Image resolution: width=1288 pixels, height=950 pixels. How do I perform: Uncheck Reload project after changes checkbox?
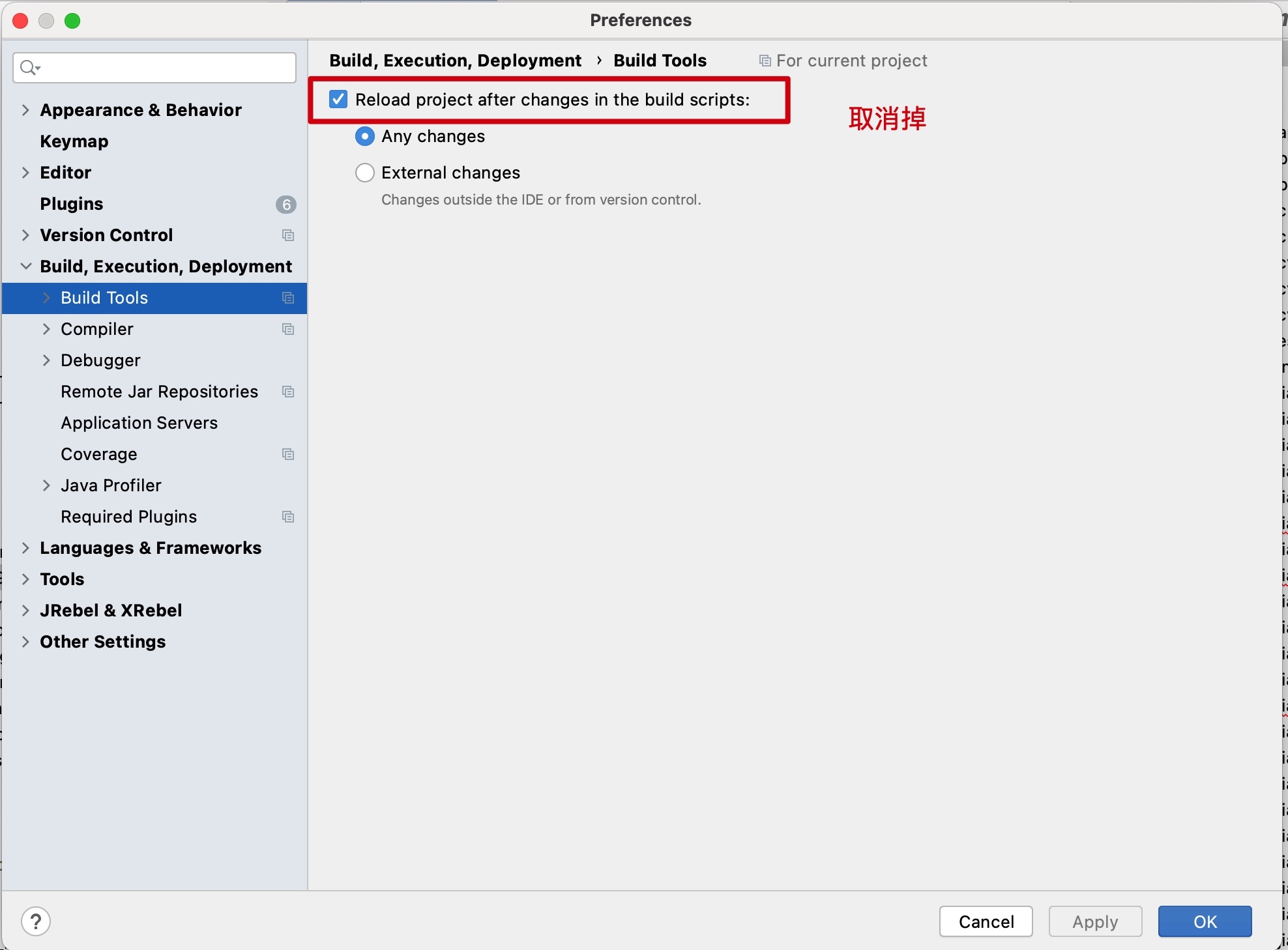[338, 100]
